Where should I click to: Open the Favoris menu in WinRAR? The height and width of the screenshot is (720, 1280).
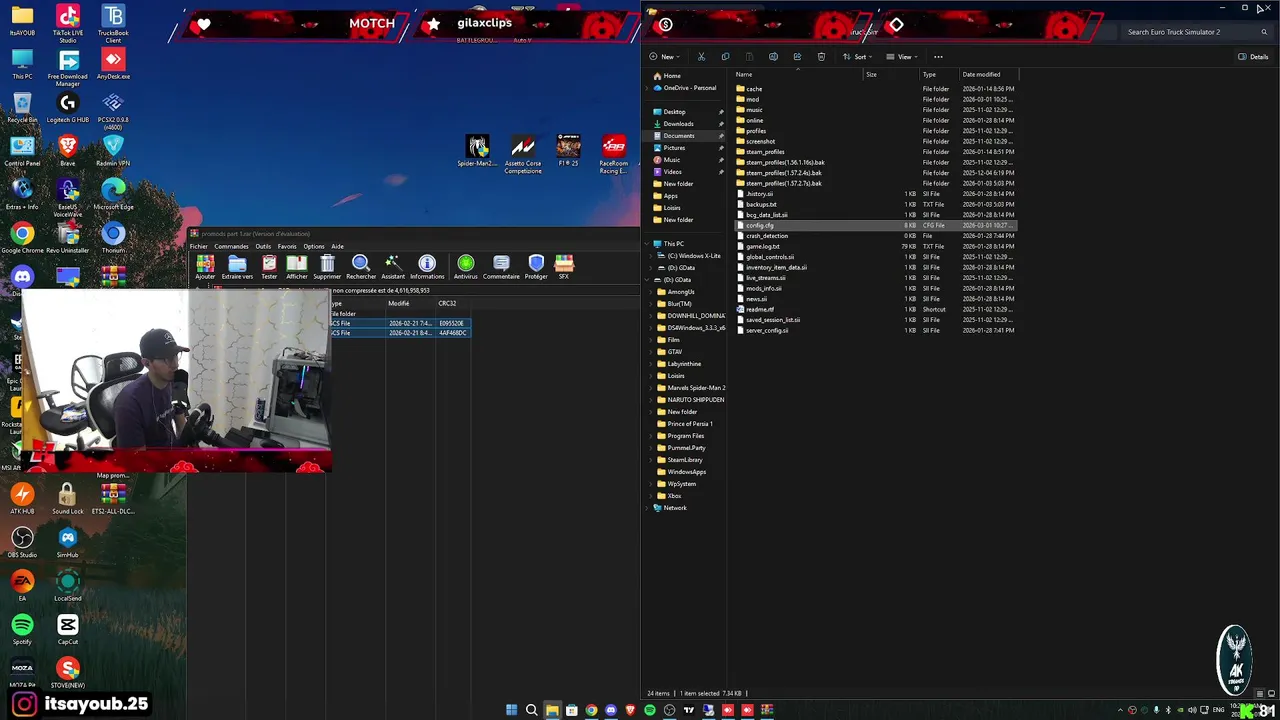click(287, 246)
